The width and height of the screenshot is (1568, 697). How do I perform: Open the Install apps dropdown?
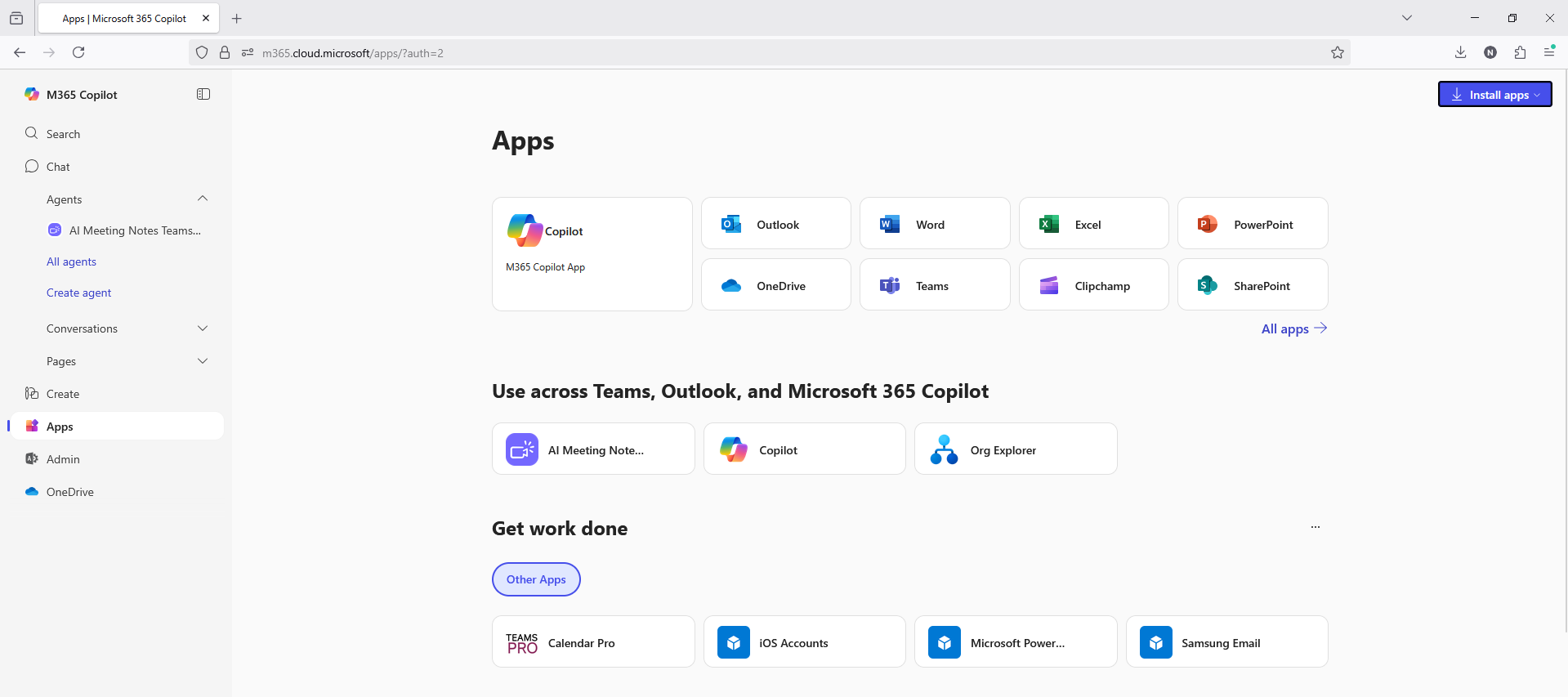click(x=1494, y=94)
